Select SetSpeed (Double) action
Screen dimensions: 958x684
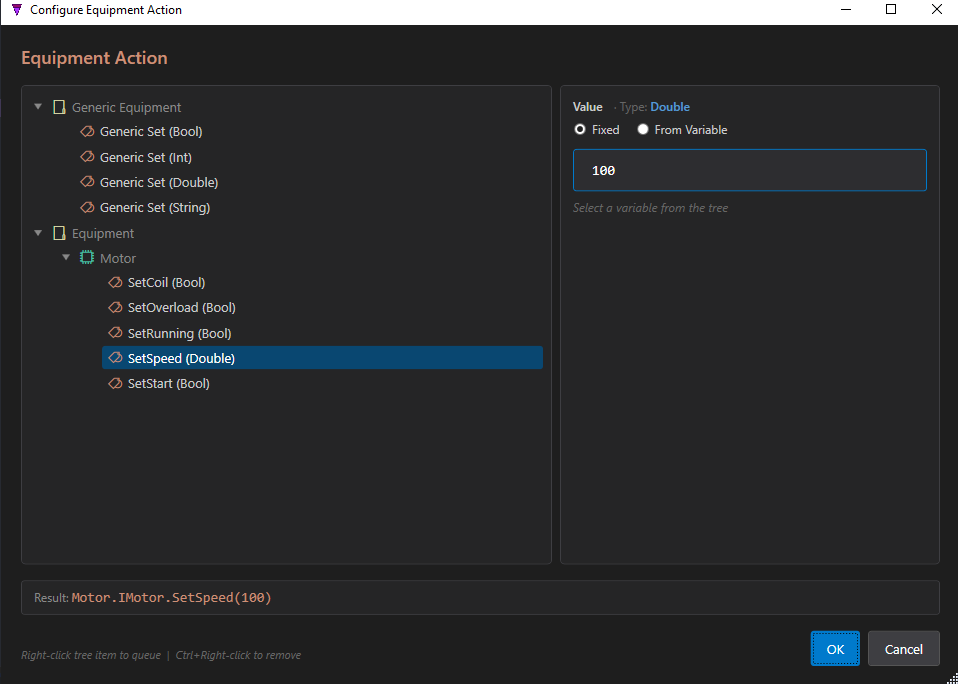pyautogui.click(x=322, y=358)
